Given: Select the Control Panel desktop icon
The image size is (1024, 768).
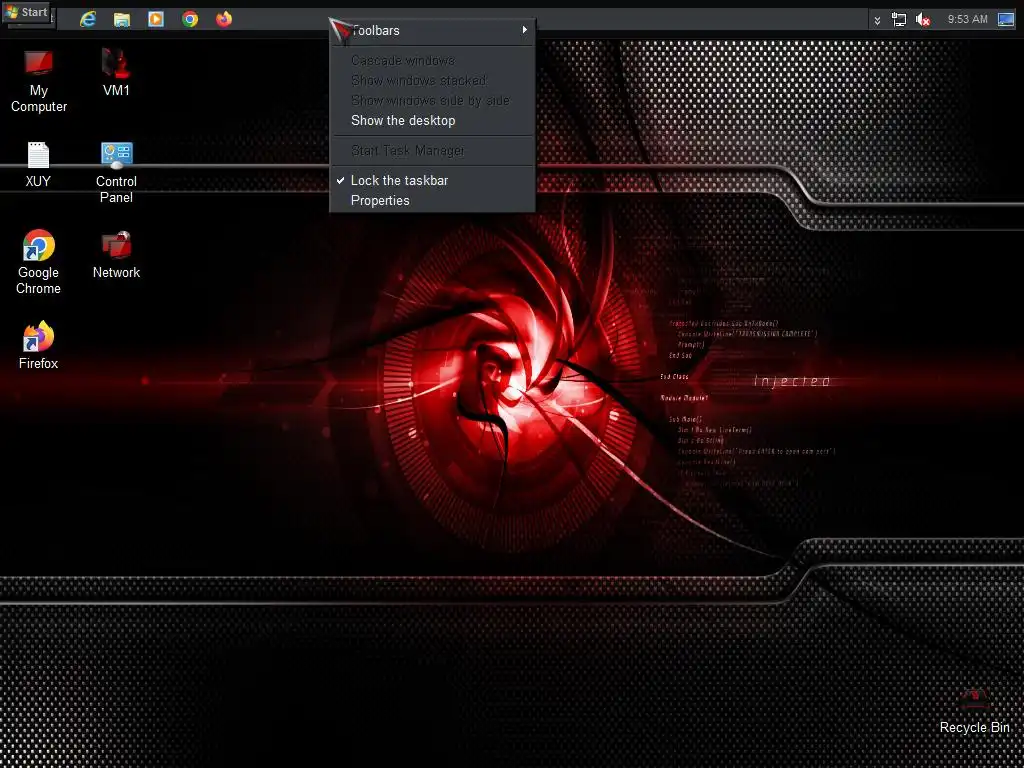Looking at the screenshot, I should (x=116, y=172).
